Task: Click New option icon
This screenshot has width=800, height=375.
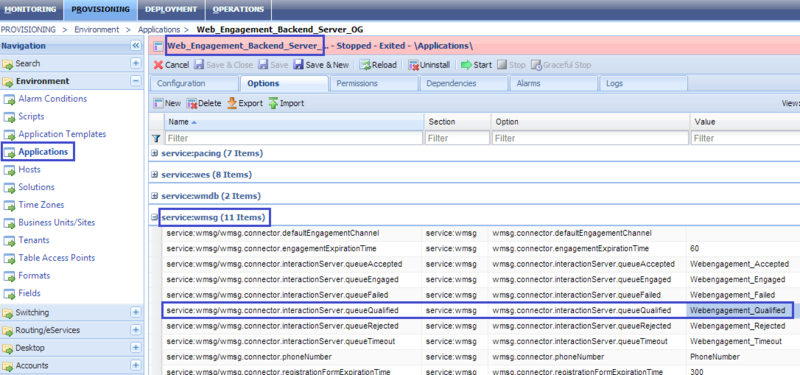Action: 159,103
